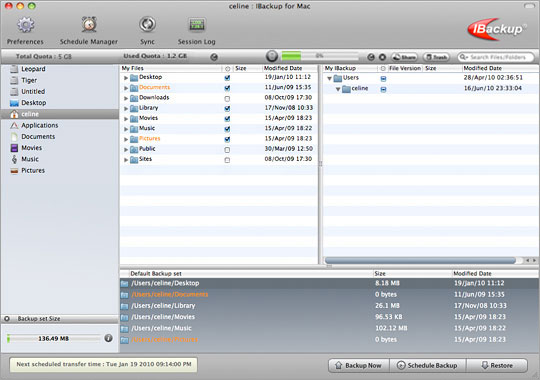The image size is (540, 380).
Task: Uncheck the Documents folder checkbox
Action: tap(227, 88)
